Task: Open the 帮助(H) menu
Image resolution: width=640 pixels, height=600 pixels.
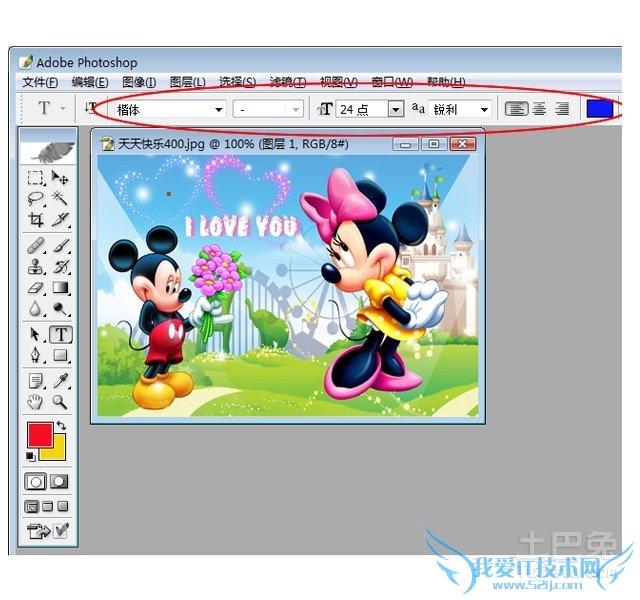Action: pos(446,82)
